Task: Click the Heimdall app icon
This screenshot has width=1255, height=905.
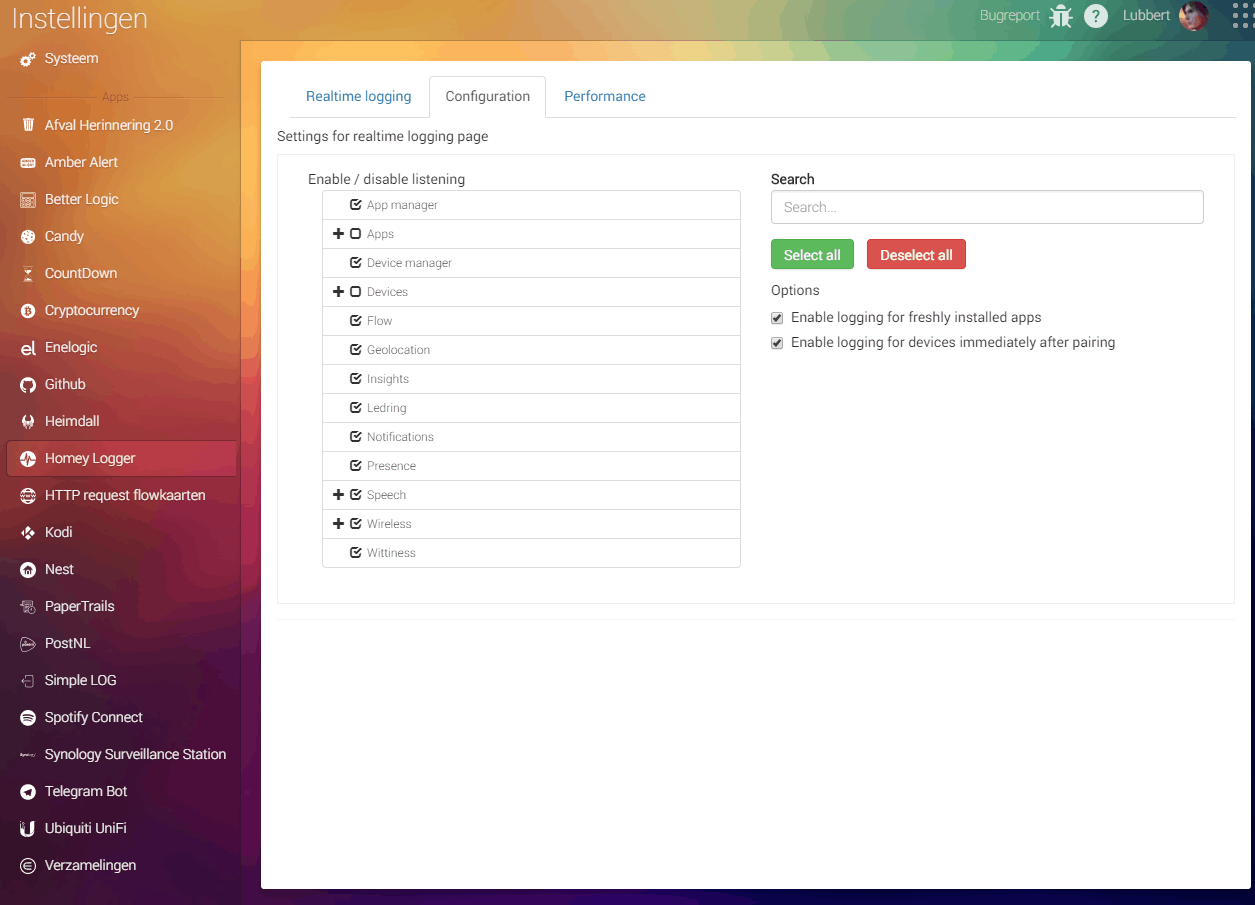Action: click(28, 421)
